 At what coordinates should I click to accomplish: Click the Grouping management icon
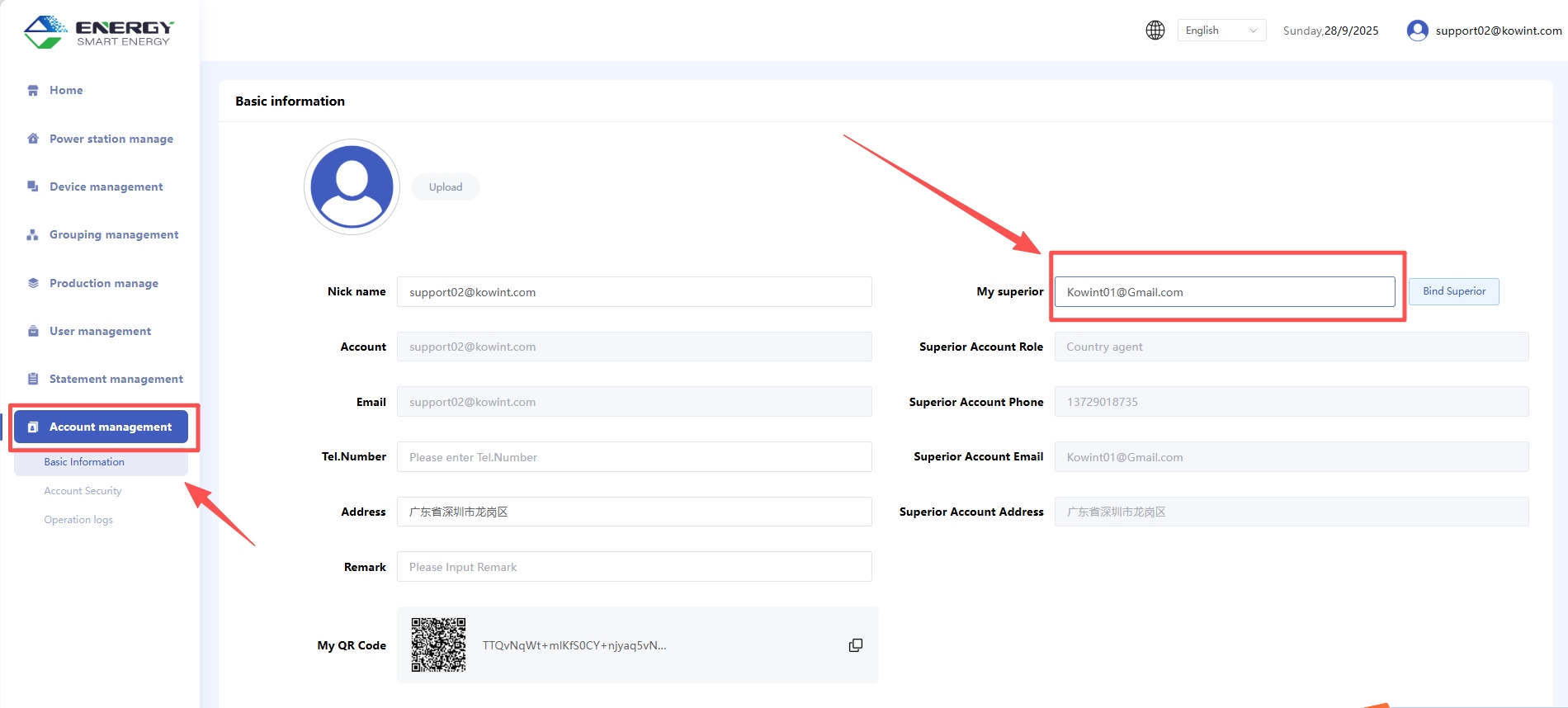(x=33, y=235)
